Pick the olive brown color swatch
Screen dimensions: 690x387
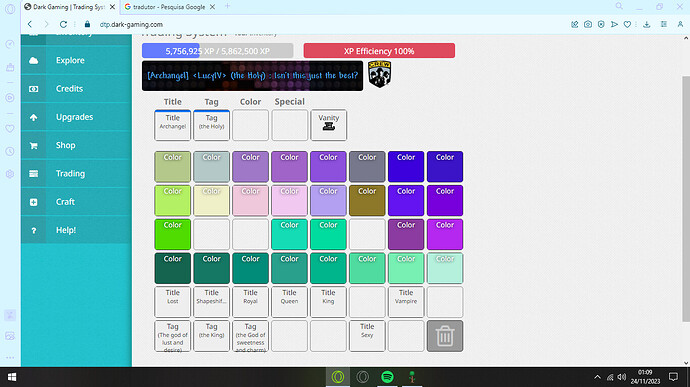click(367, 200)
